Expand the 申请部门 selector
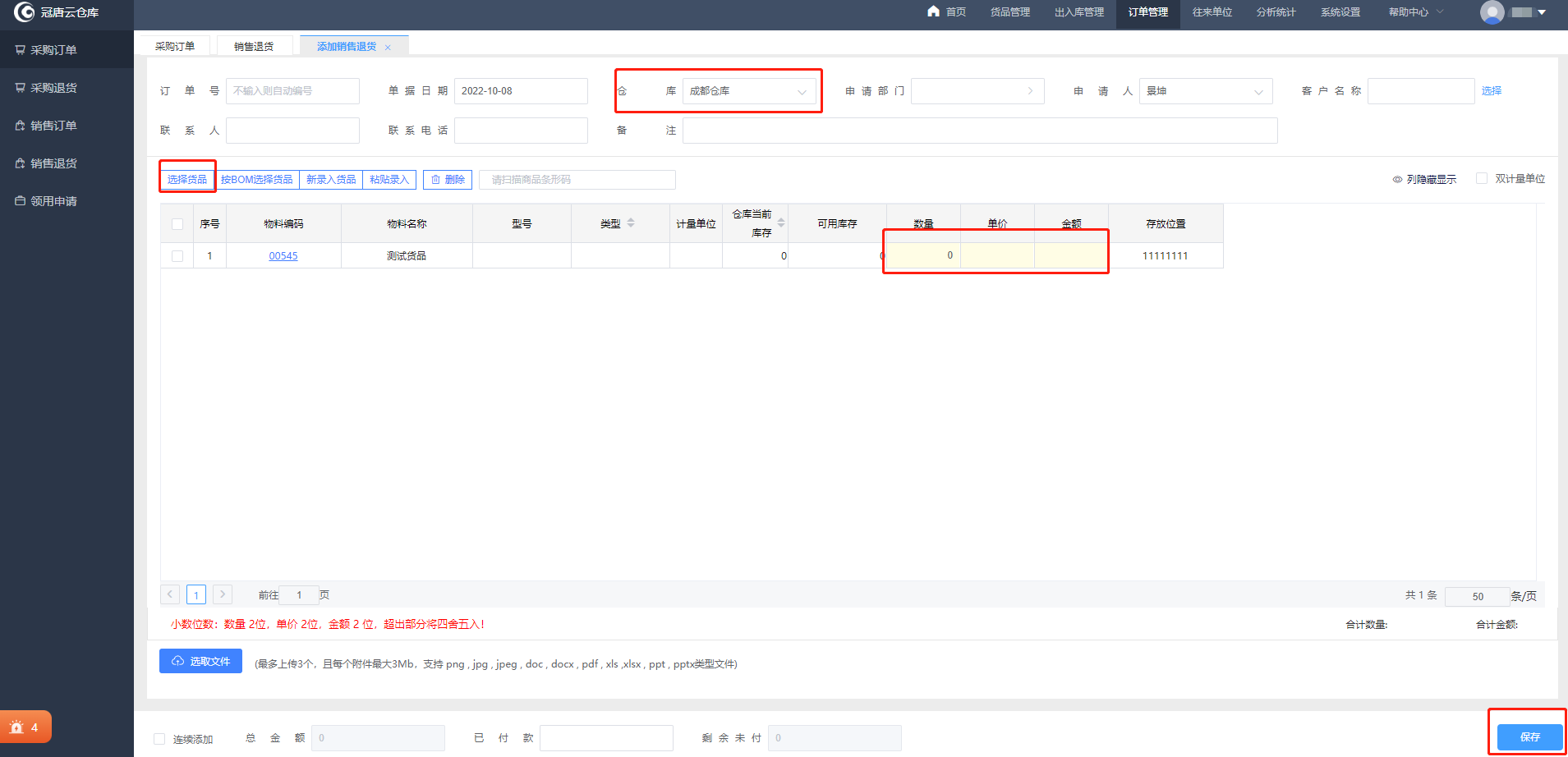The width and height of the screenshot is (1568, 757). [977, 91]
